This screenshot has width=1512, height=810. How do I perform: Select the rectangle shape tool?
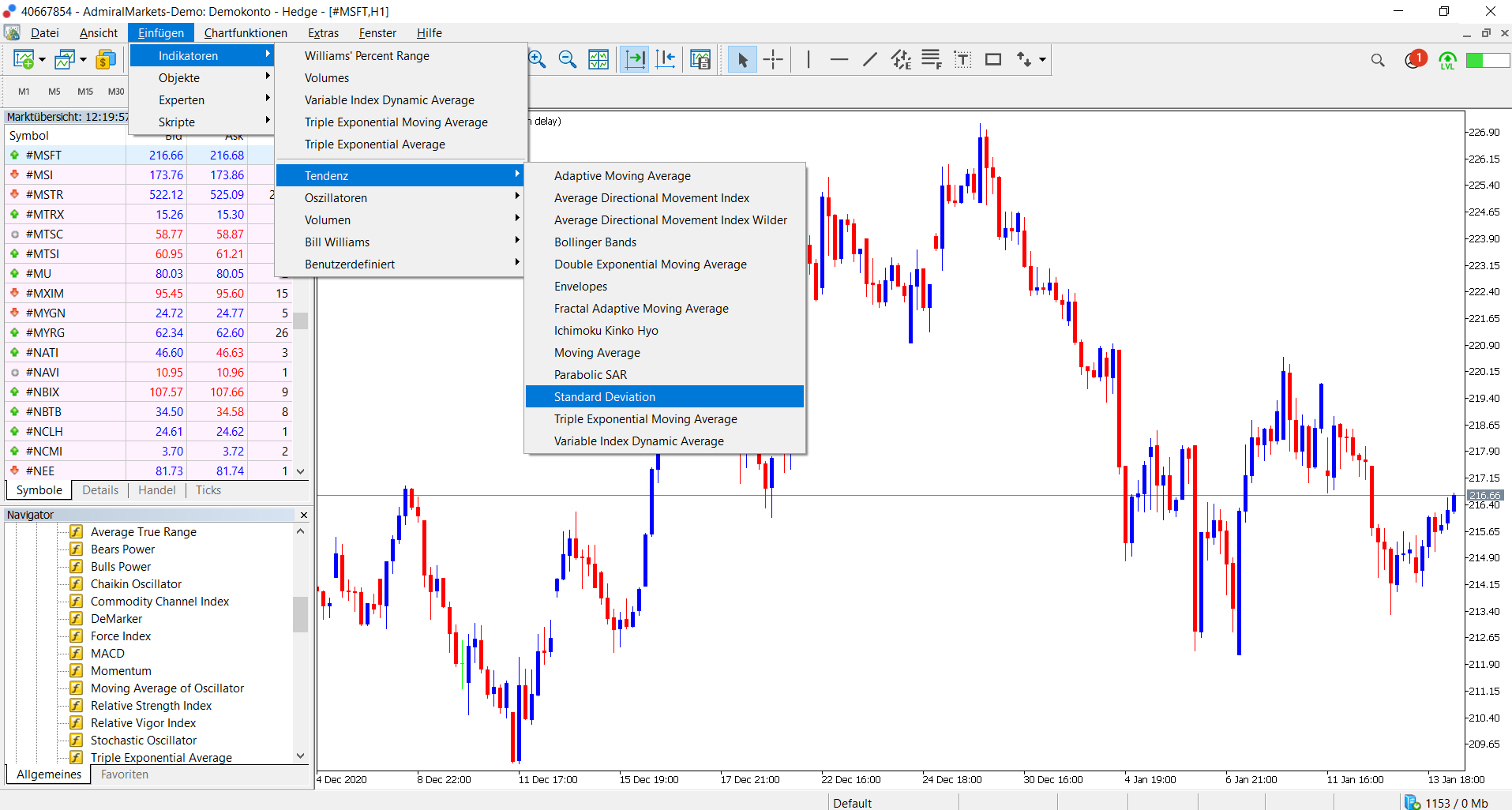[x=992, y=59]
